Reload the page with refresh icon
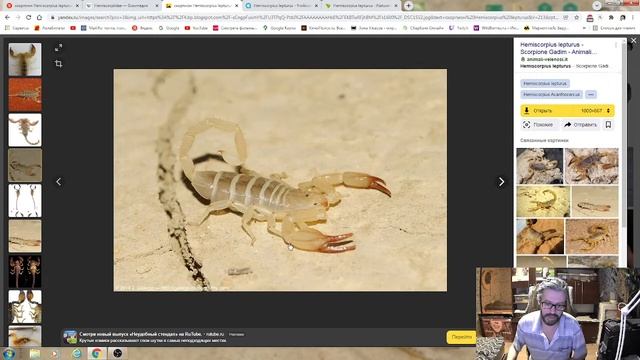Screen dimensions: 640x360 point(29,18)
